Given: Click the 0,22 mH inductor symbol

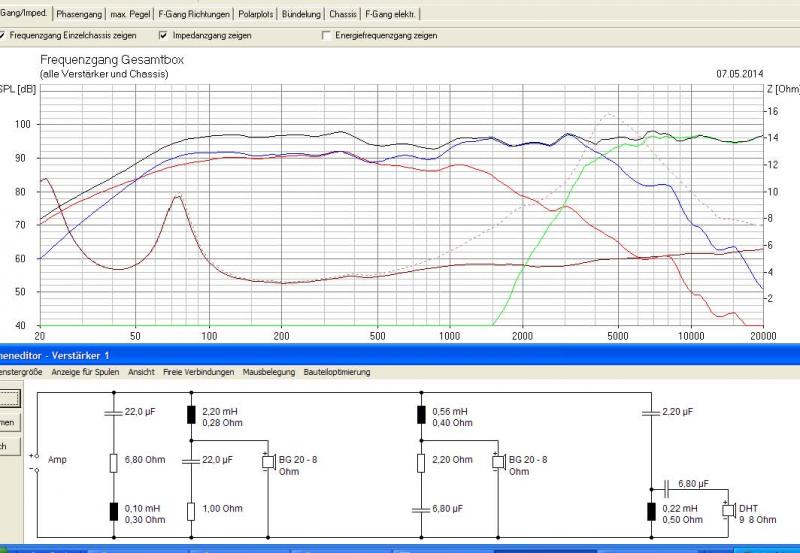Looking at the screenshot, I should (650, 511).
